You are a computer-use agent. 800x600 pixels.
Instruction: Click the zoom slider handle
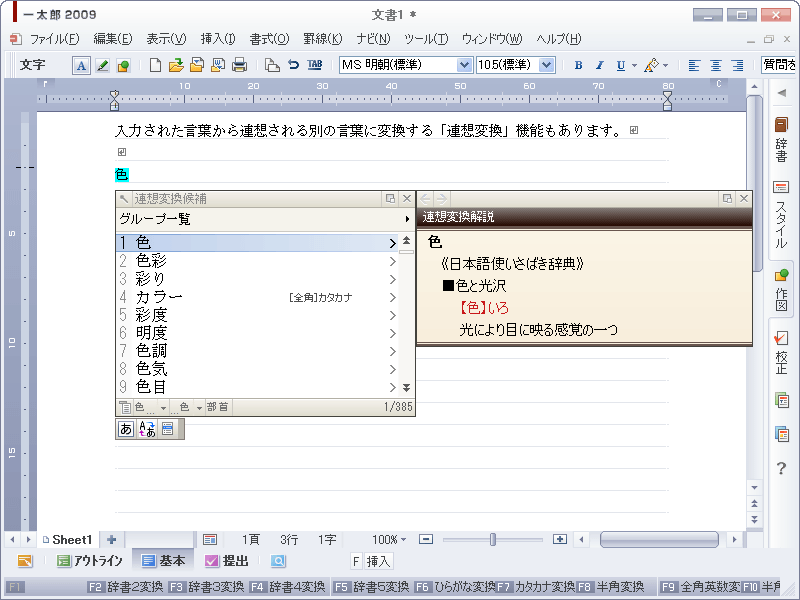click(x=492, y=539)
